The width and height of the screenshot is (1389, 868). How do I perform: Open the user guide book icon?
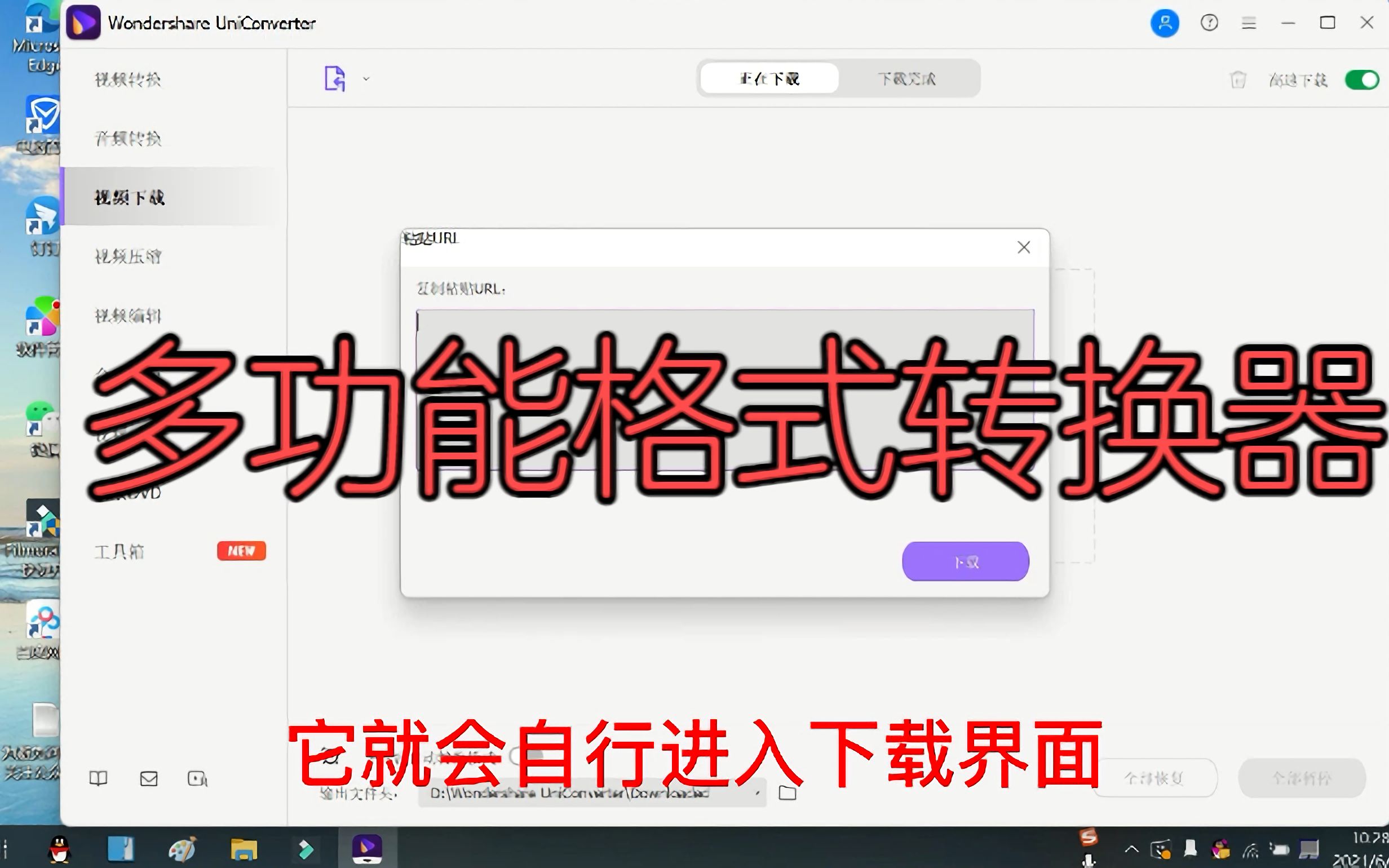click(x=98, y=778)
